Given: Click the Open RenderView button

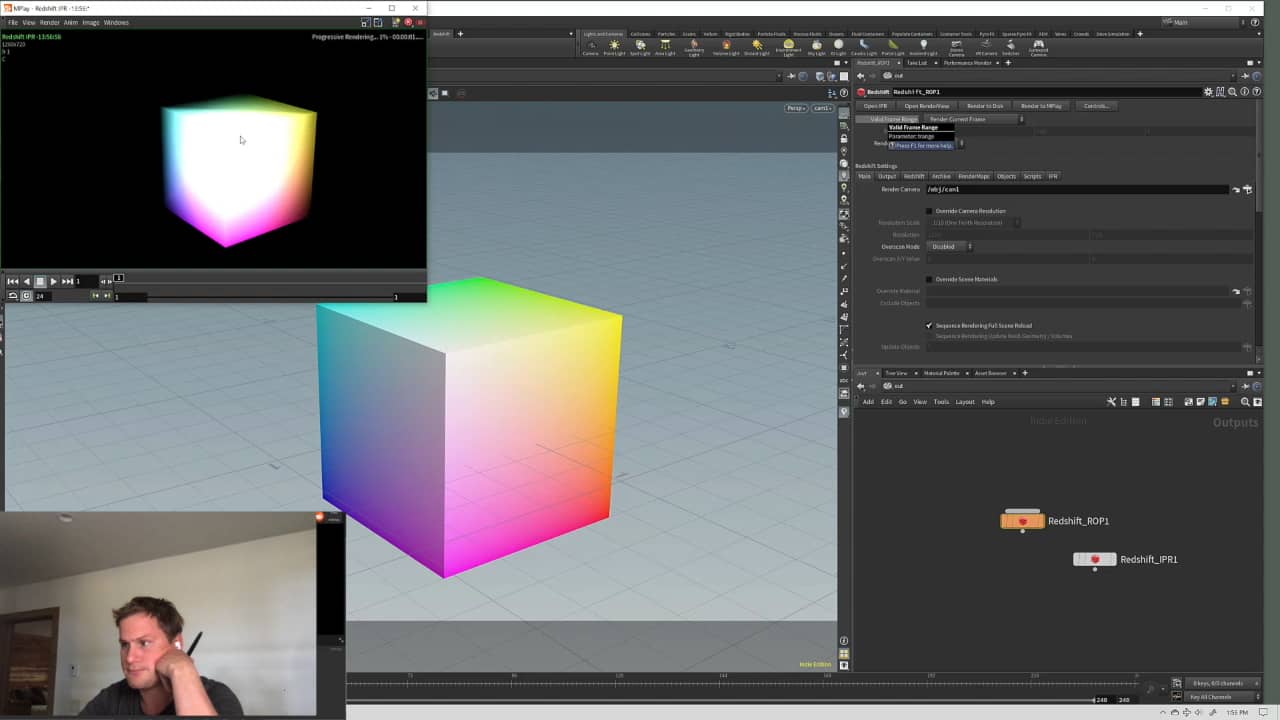Looking at the screenshot, I should pos(926,105).
